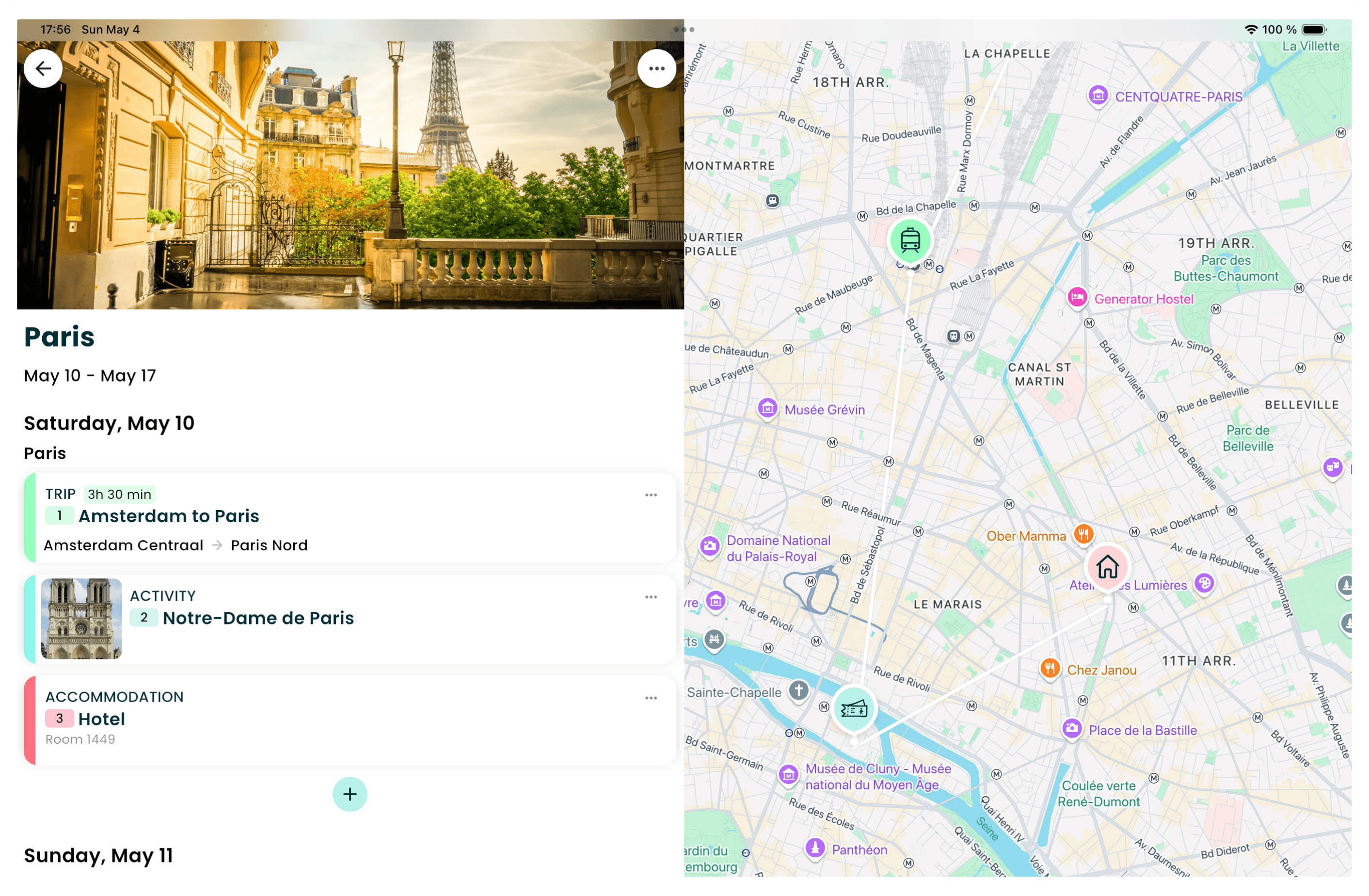This screenshot has height=896, width=1369.
Task: Tap the Chez Janou restaurant marker
Action: [x=1050, y=669]
